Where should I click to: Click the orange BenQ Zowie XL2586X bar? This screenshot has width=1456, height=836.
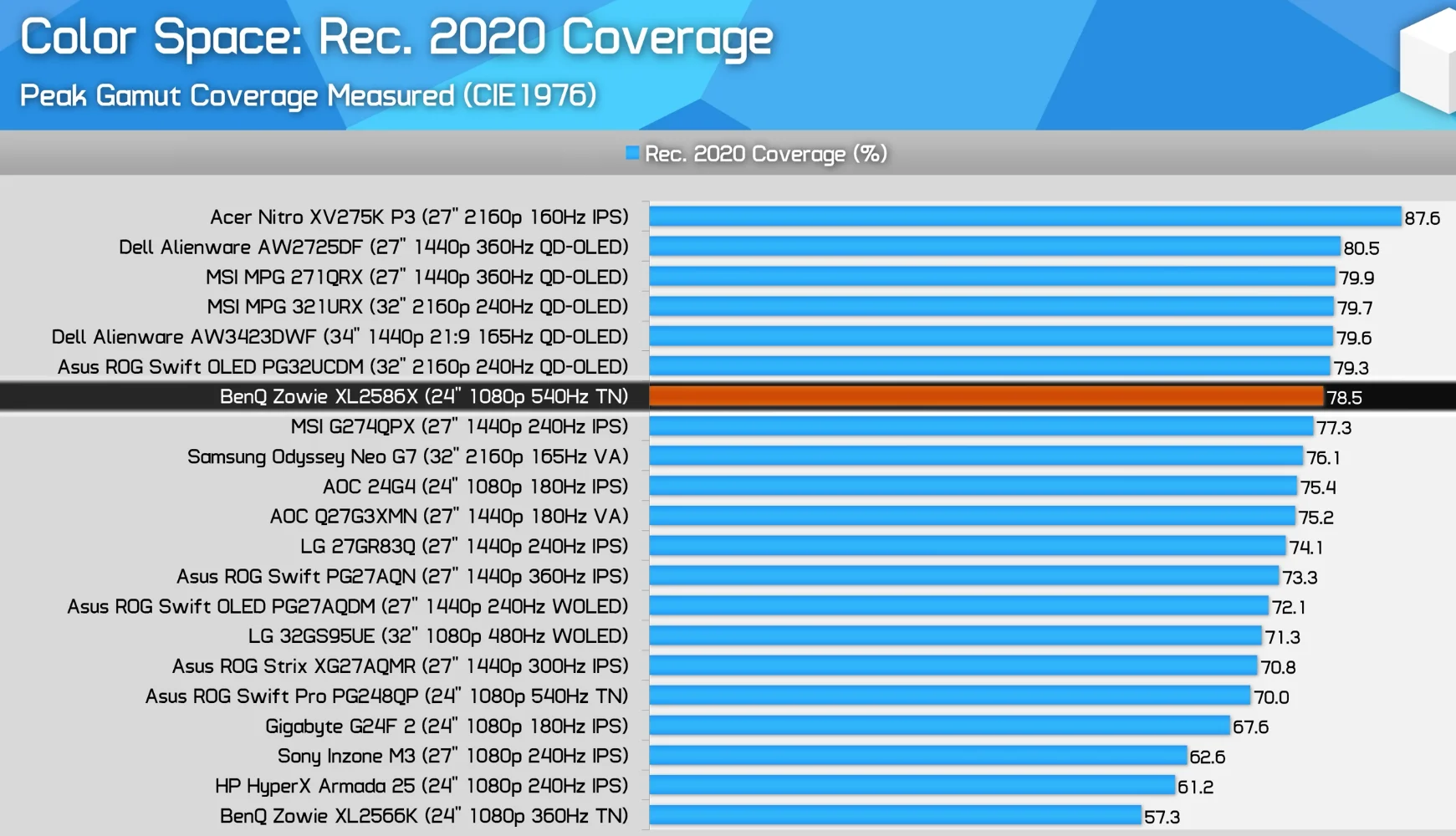986,396
